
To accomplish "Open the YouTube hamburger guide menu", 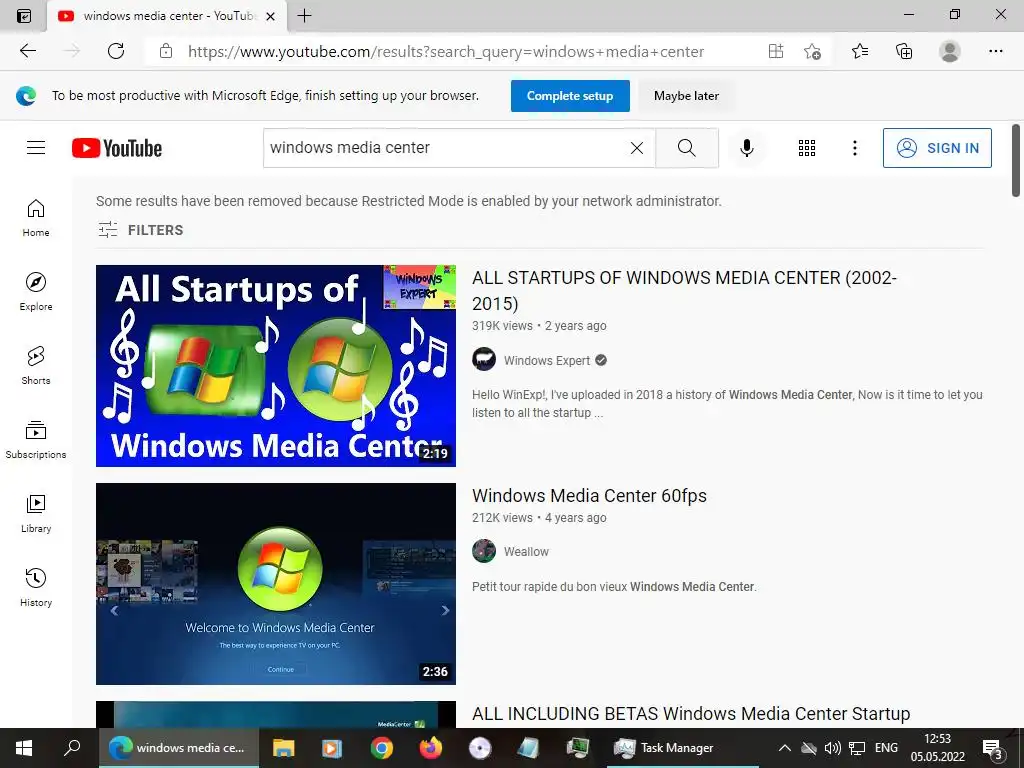I will (36, 148).
